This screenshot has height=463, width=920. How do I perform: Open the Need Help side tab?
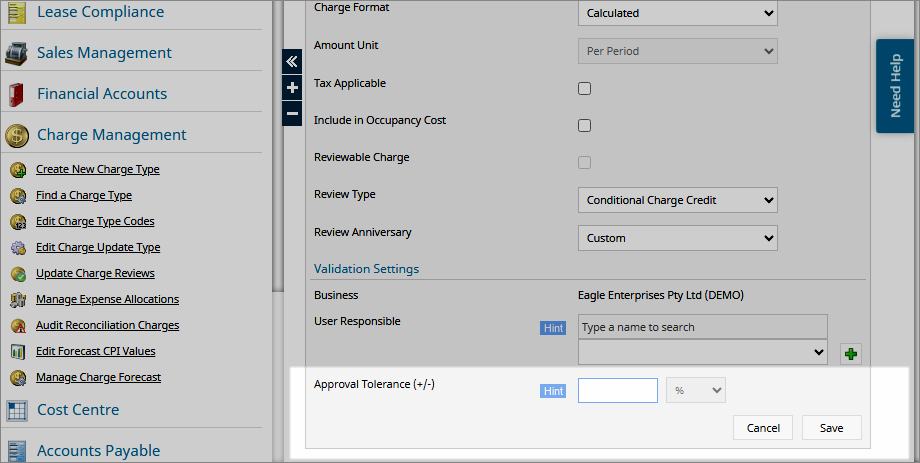[895, 86]
